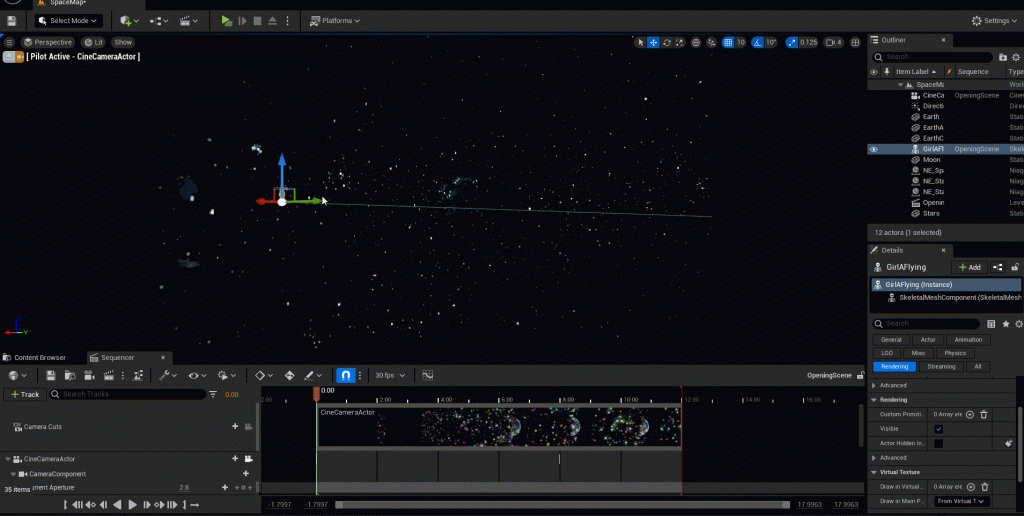Click the Add component button in Details

(969, 267)
